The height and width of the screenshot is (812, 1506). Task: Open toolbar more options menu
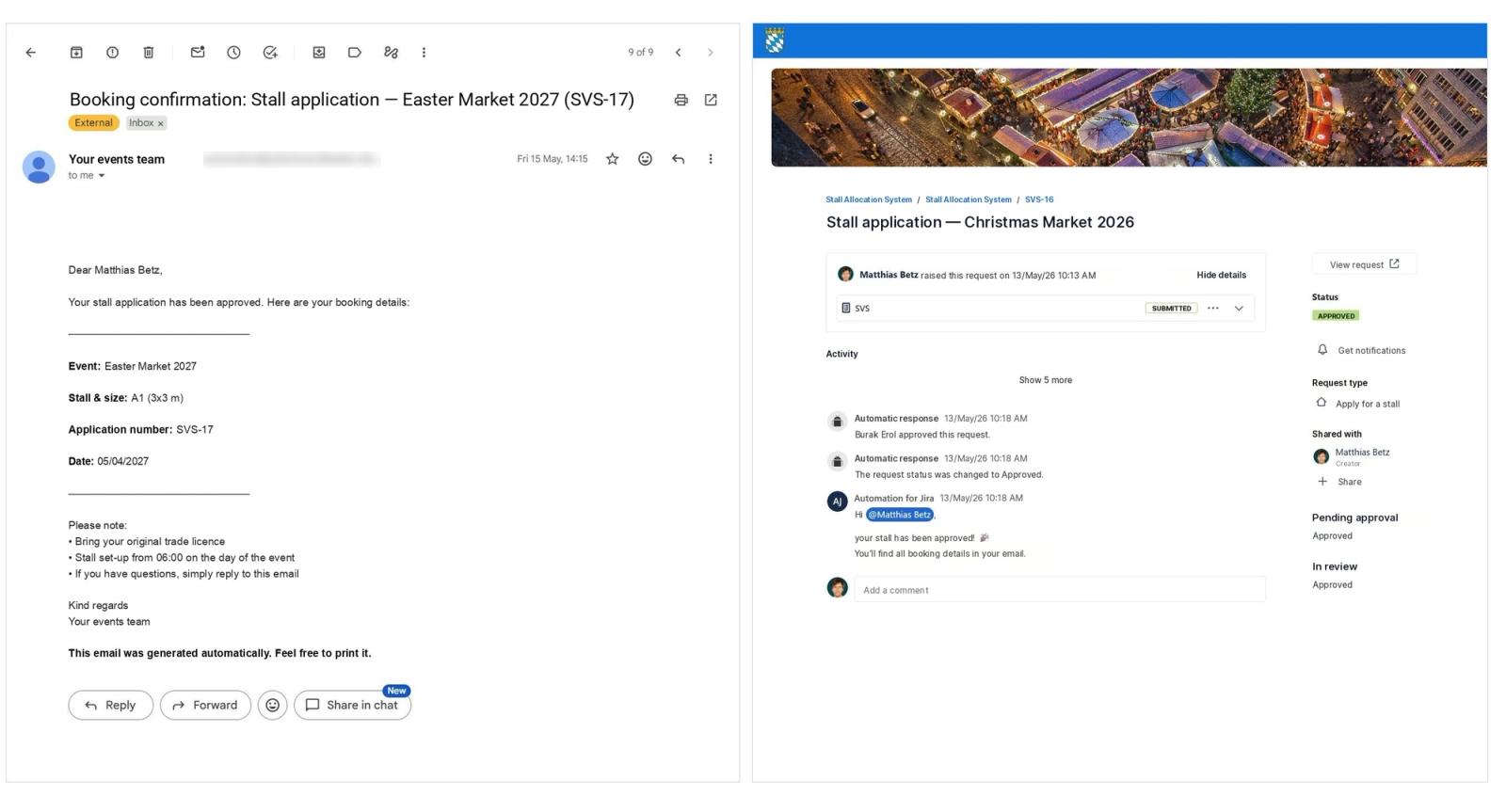coord(424,53)
